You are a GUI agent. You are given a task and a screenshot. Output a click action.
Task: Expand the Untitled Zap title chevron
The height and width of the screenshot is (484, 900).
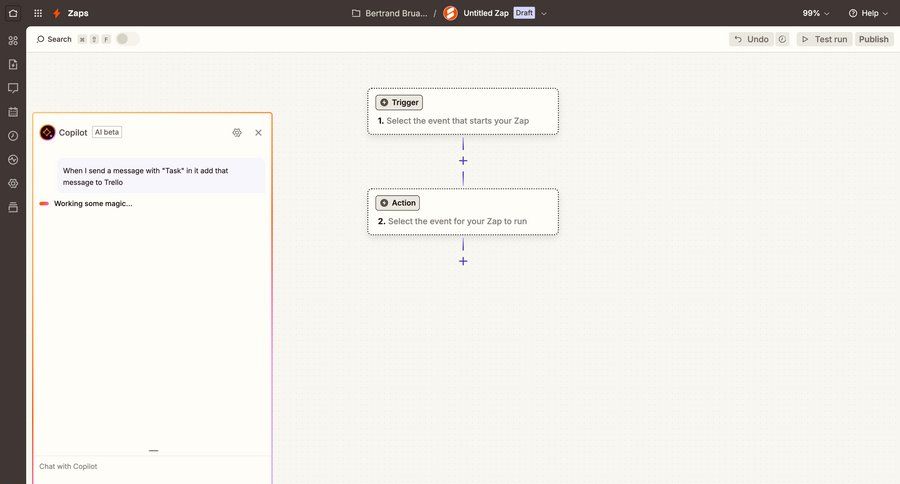pyautogui.click(x=544, y=13)
